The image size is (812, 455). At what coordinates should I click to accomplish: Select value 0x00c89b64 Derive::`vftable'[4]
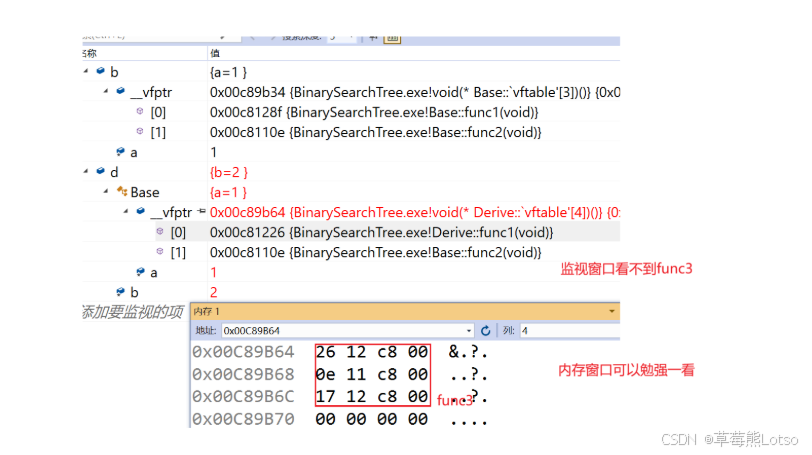(415, 213)
